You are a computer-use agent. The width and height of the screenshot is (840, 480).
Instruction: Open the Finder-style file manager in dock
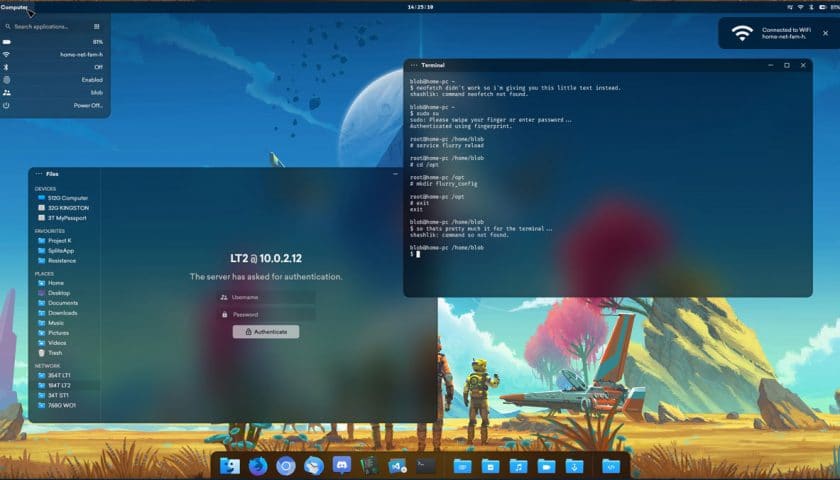pos(230,466)
